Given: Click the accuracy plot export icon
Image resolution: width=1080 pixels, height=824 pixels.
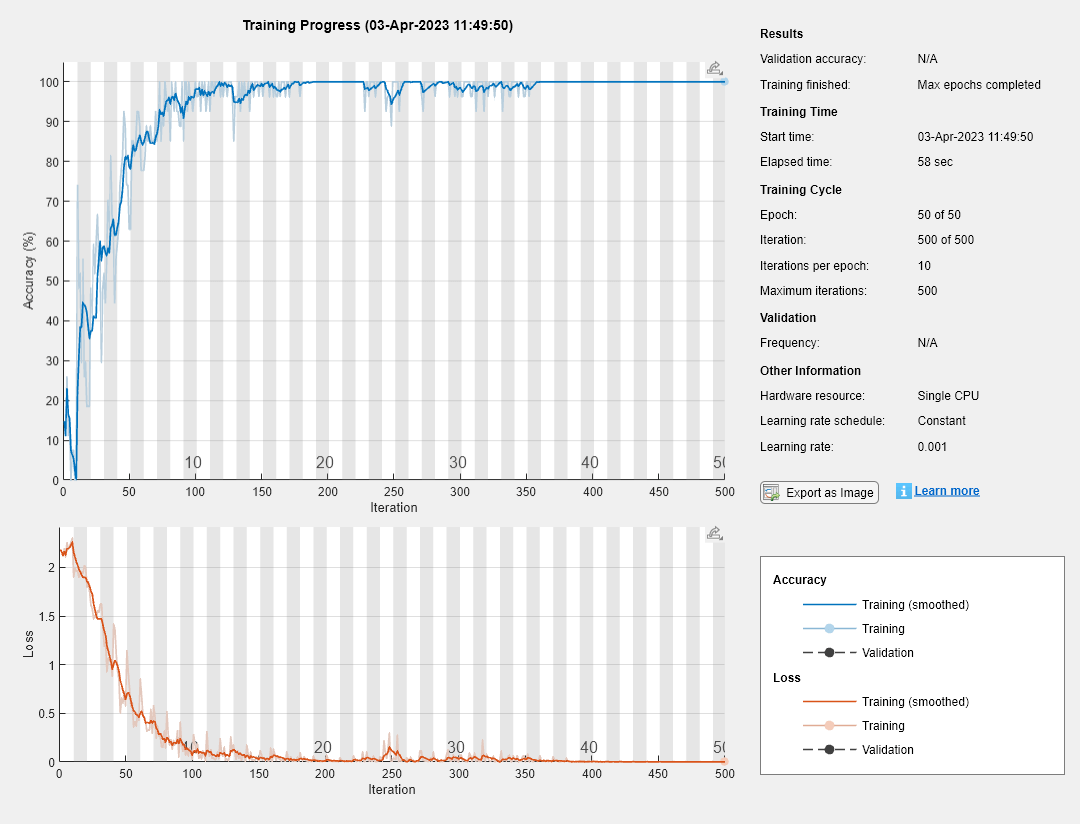Looking at the screenshot, I should tap(714, 68).
